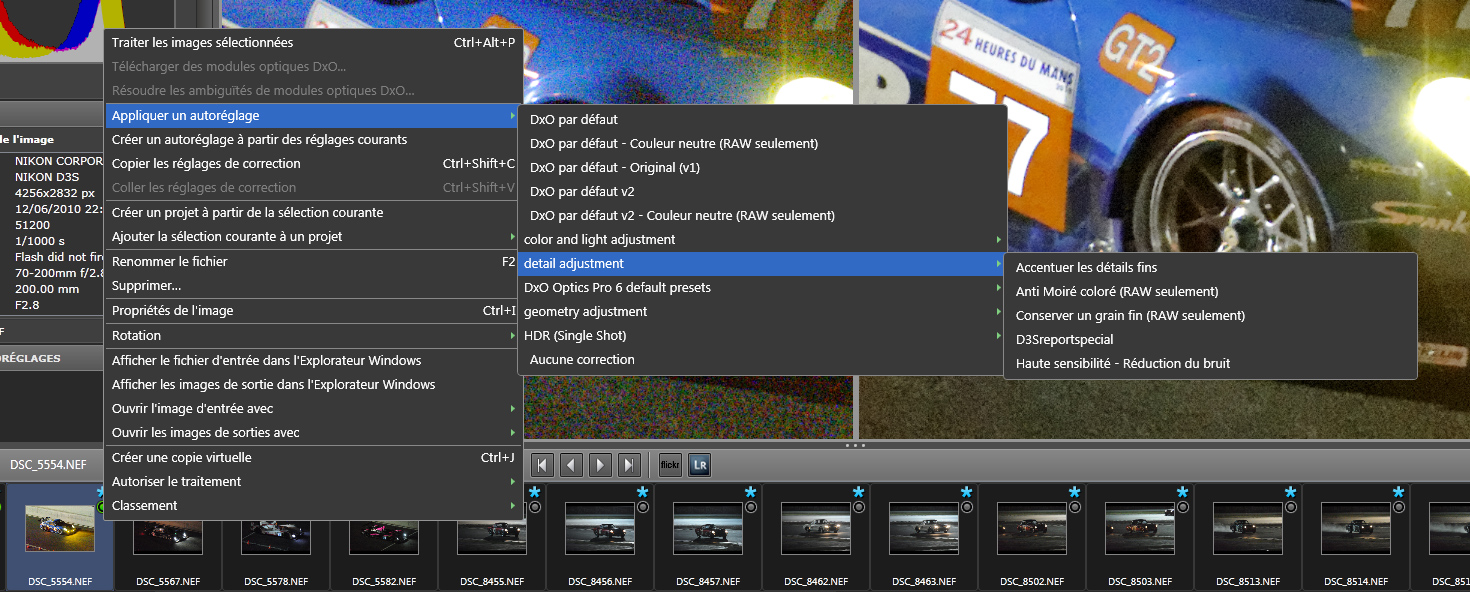Toggle processing circle on DSC_8502.NEF
Viewport: 1470px width, 592px height.
click(1075, 507)
